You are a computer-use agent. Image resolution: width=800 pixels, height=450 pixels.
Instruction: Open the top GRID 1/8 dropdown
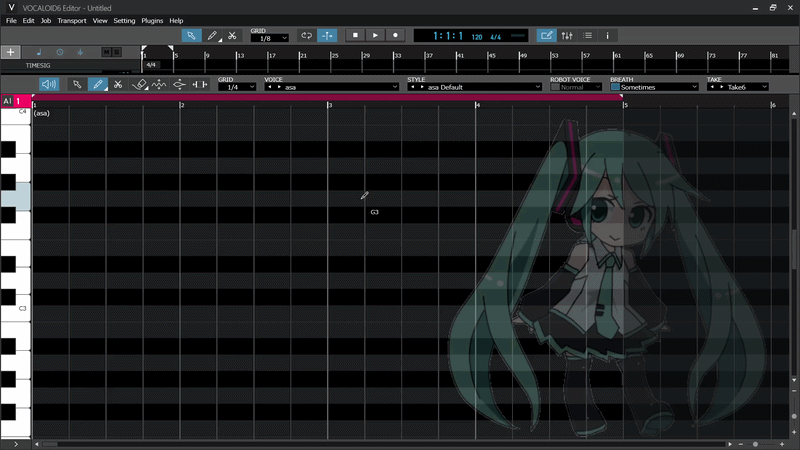pos(269,38)
